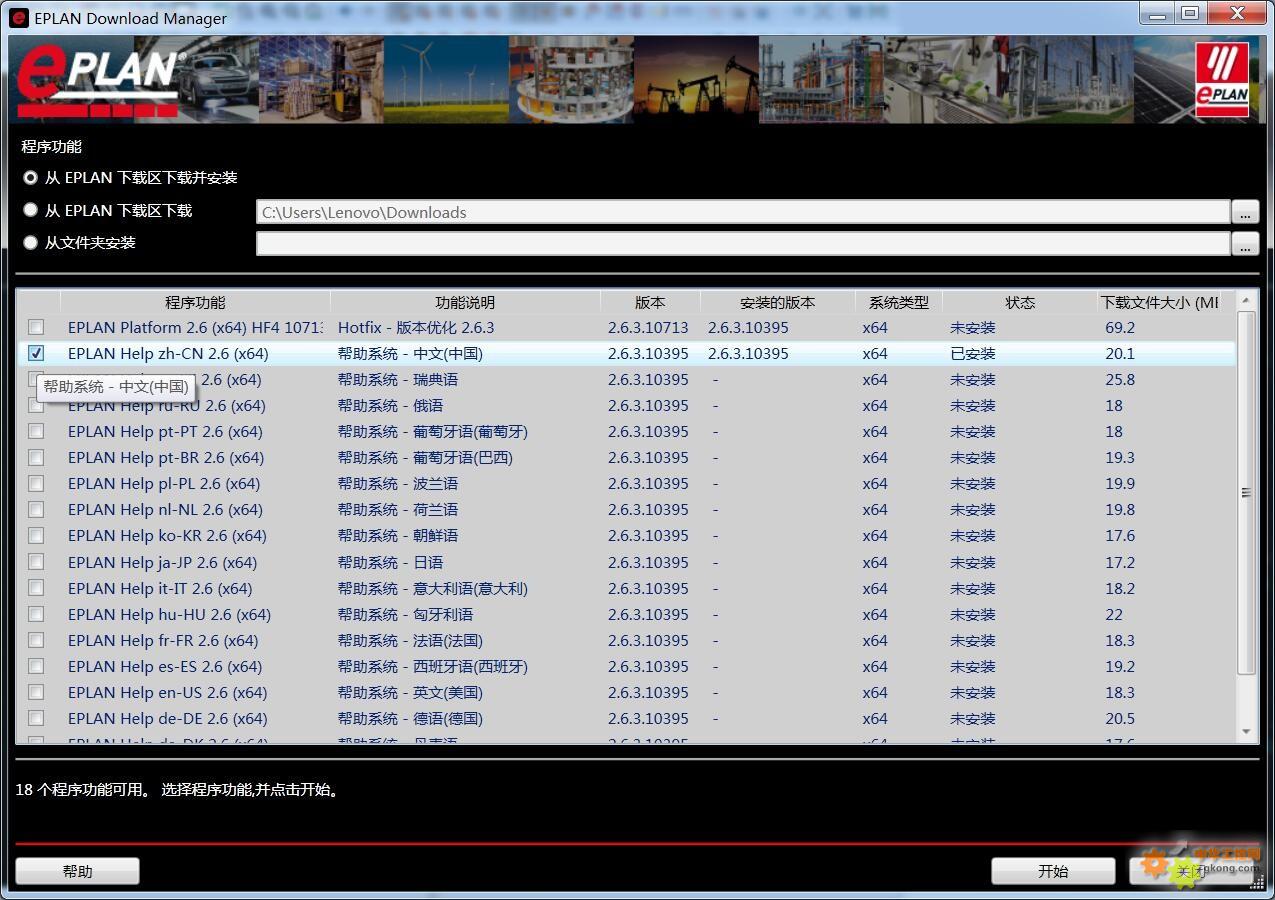Browse for the download folder path

coord(1245,212)
